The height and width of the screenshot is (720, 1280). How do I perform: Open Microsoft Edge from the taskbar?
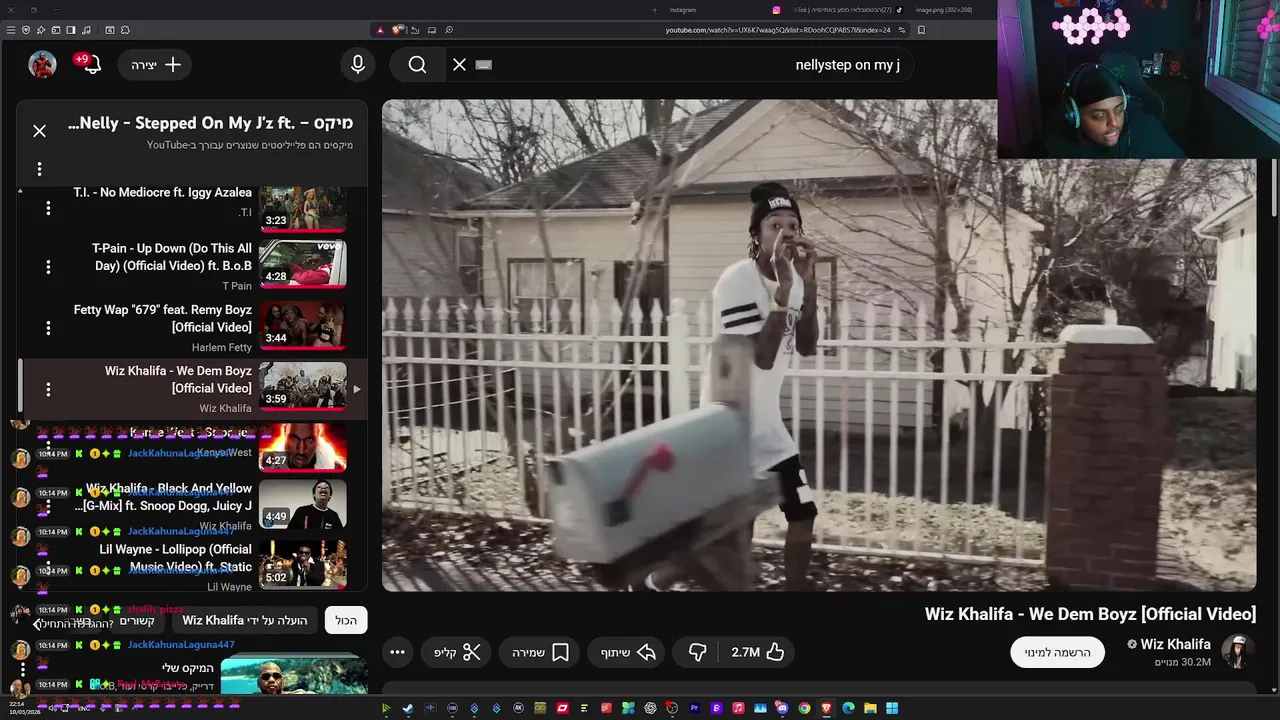click(x=848, y=708)
